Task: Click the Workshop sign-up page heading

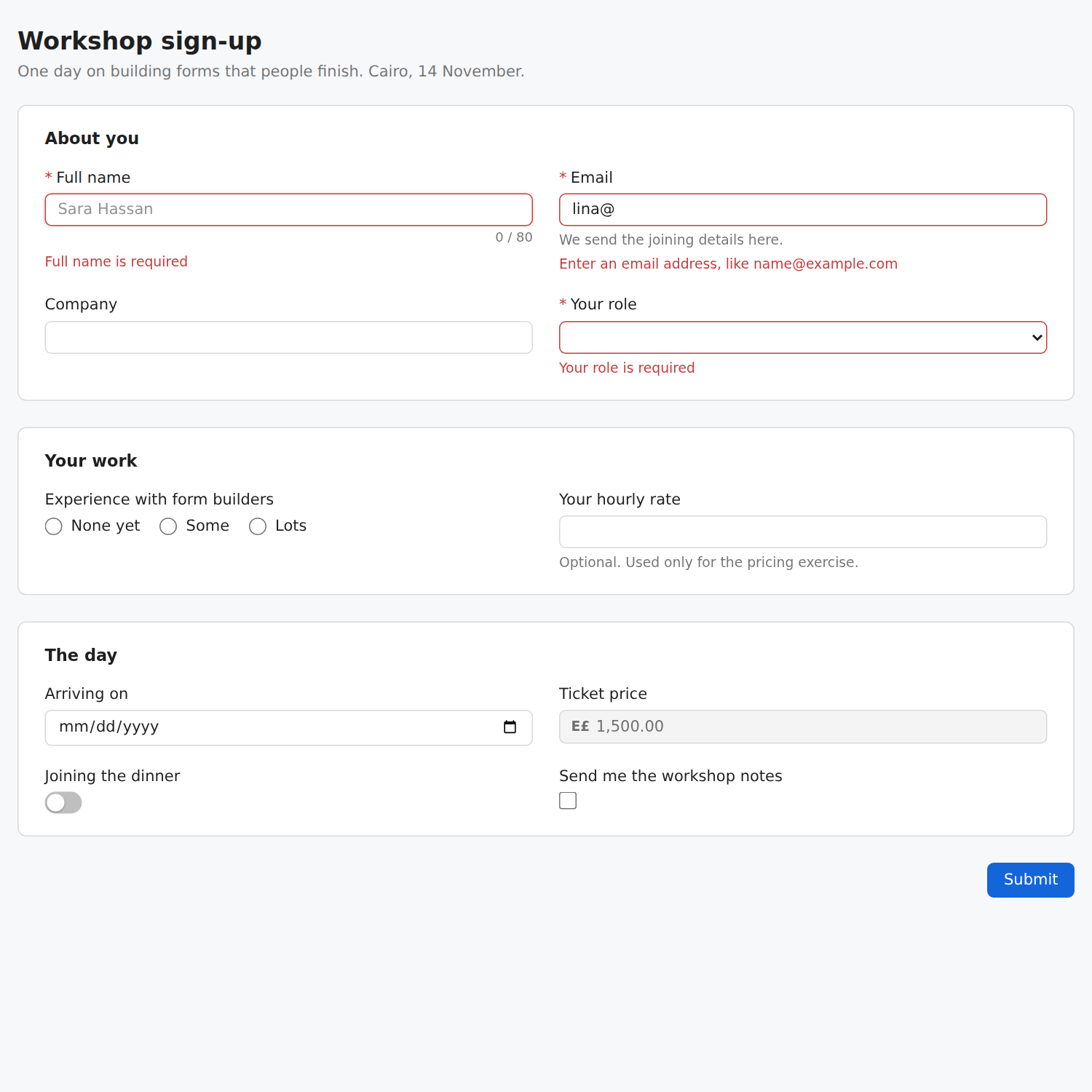Action: coord(140,41)
